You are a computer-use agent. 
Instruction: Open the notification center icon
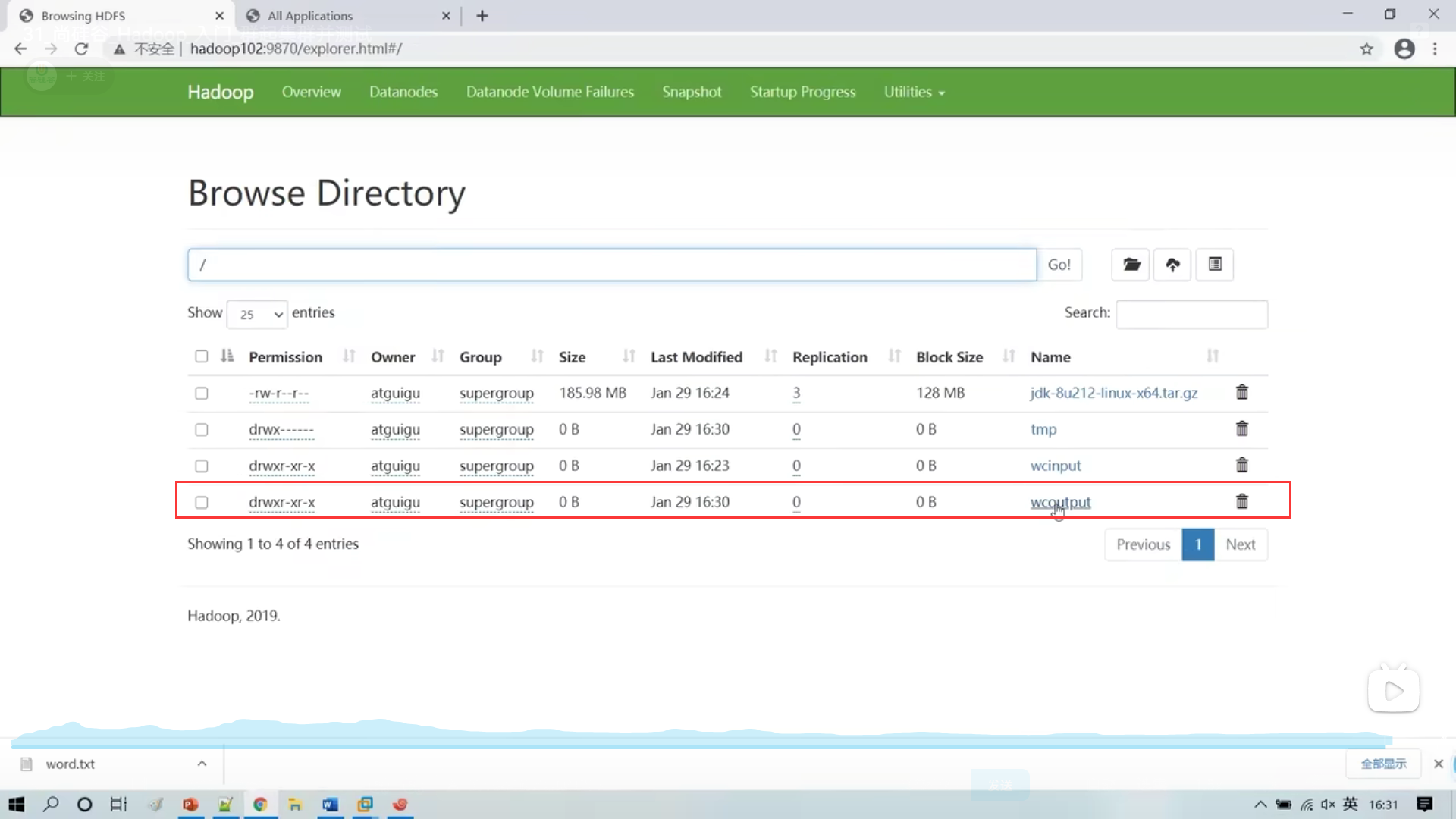(x=1424, y=805)
